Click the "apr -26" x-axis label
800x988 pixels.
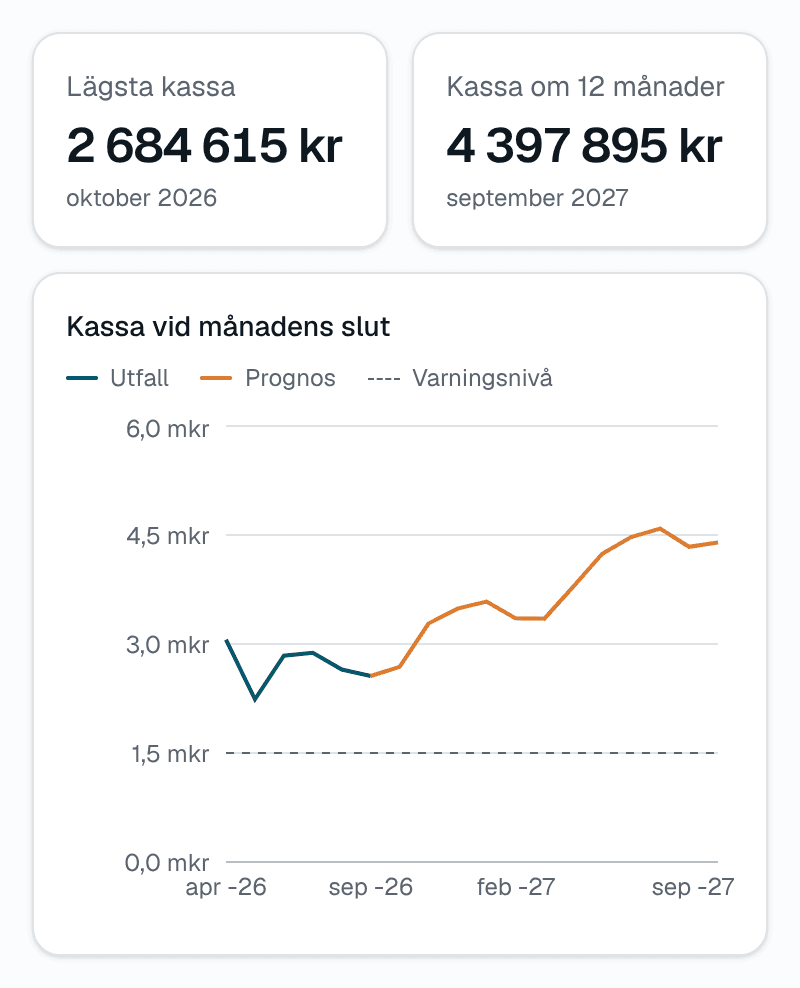tap(226, 887)
